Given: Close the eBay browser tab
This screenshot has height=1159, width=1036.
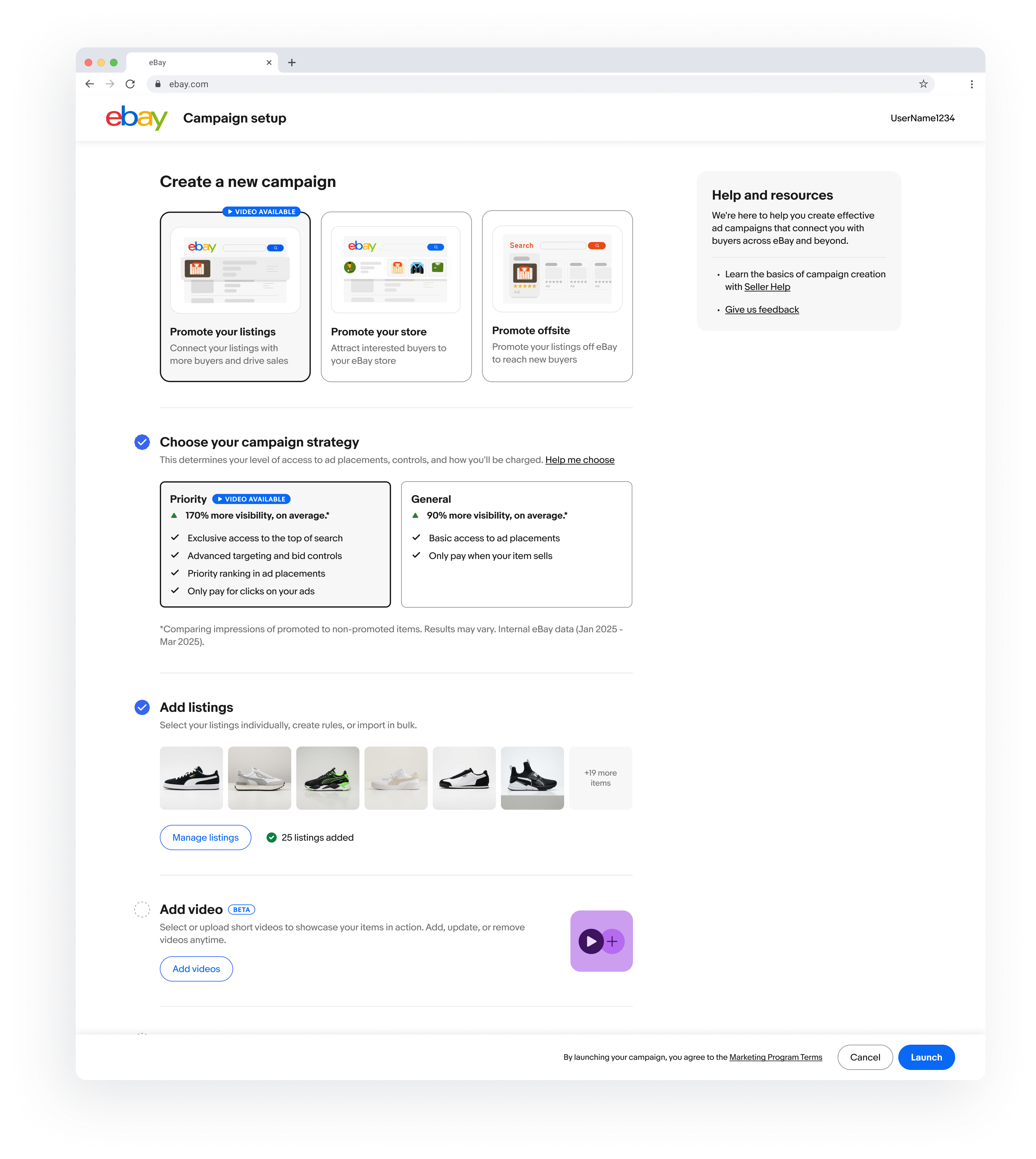Looking at the screenshot, I should [x=269, y=63].
